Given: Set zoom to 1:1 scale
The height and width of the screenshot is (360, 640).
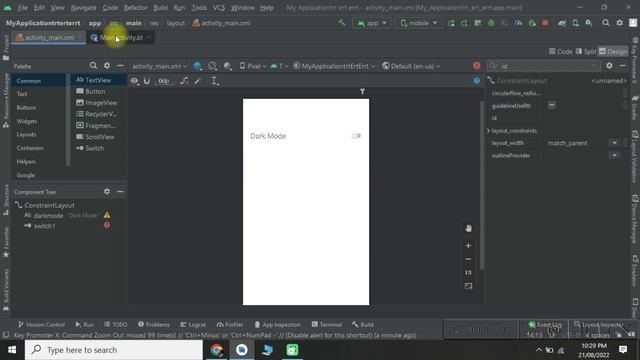Looking at the screenshot, I should tap(468, 273).
